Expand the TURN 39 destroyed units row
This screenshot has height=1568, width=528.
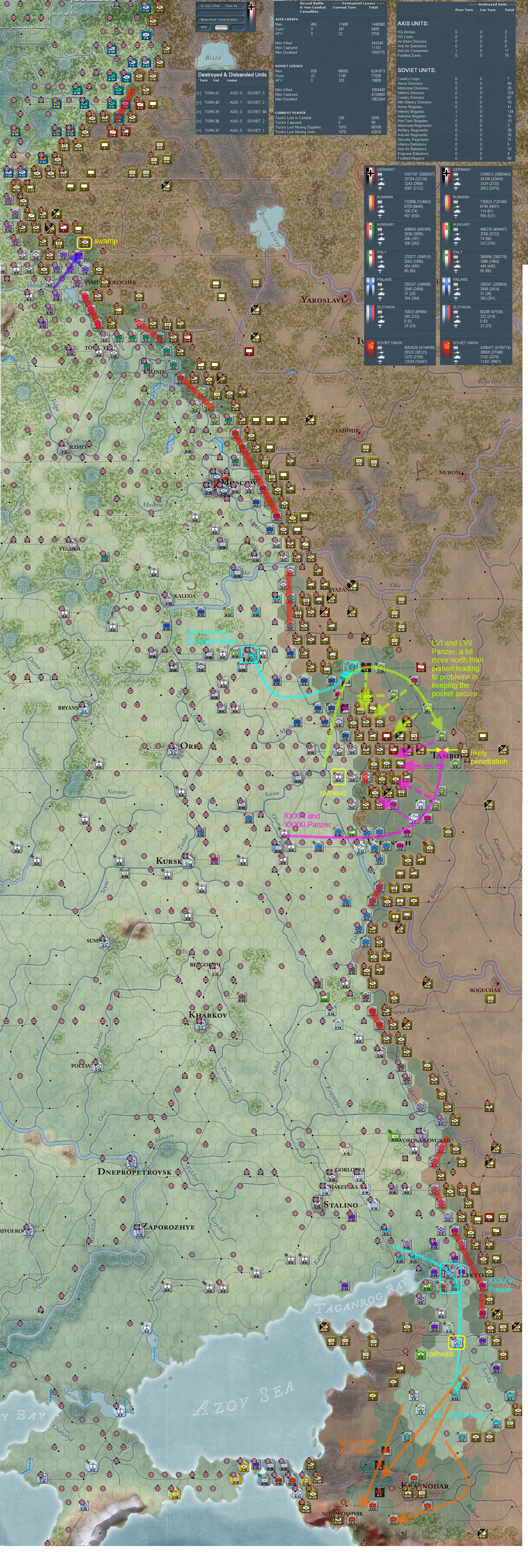[199, 112]
